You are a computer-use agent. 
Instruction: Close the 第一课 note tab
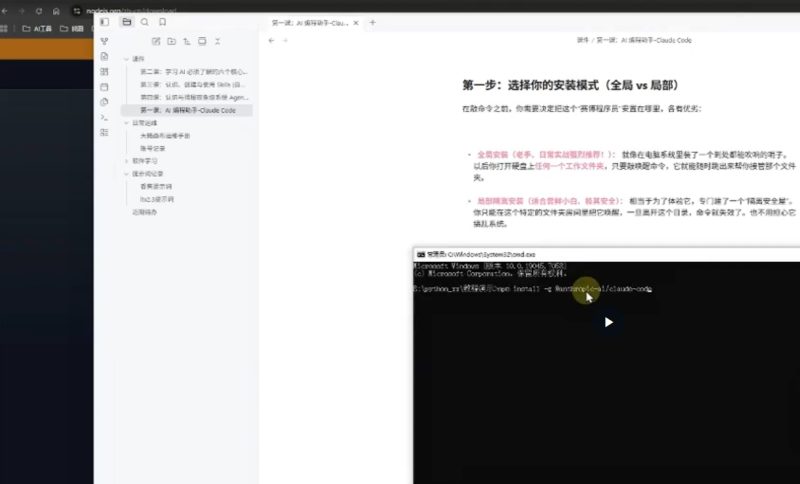click(x=356, y=22)
